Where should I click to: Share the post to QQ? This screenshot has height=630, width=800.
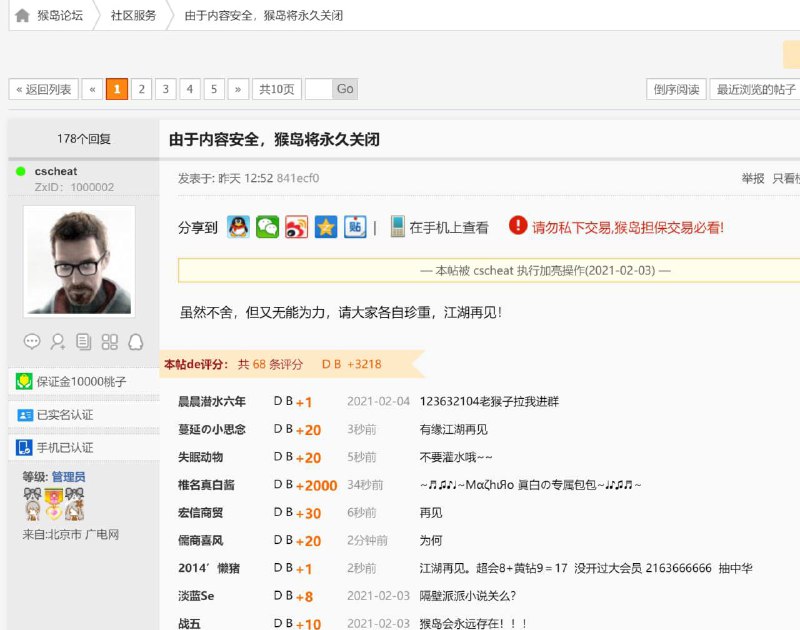coord(238,227)
